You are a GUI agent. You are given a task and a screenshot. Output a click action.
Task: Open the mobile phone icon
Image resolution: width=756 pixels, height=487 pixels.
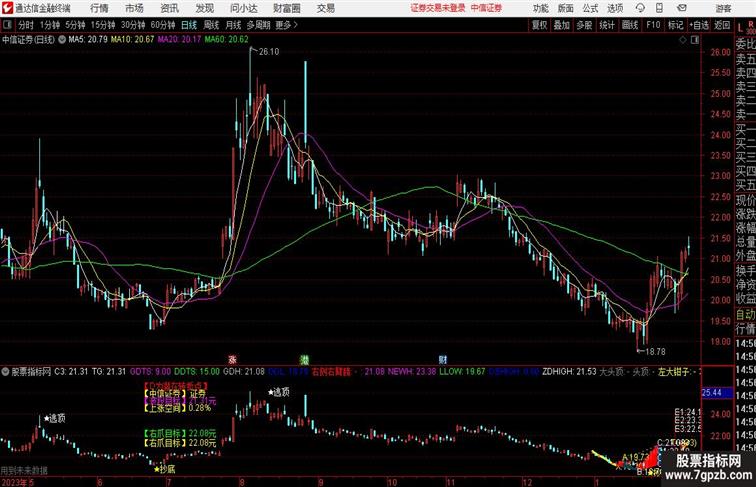click(x=660, y=8)
